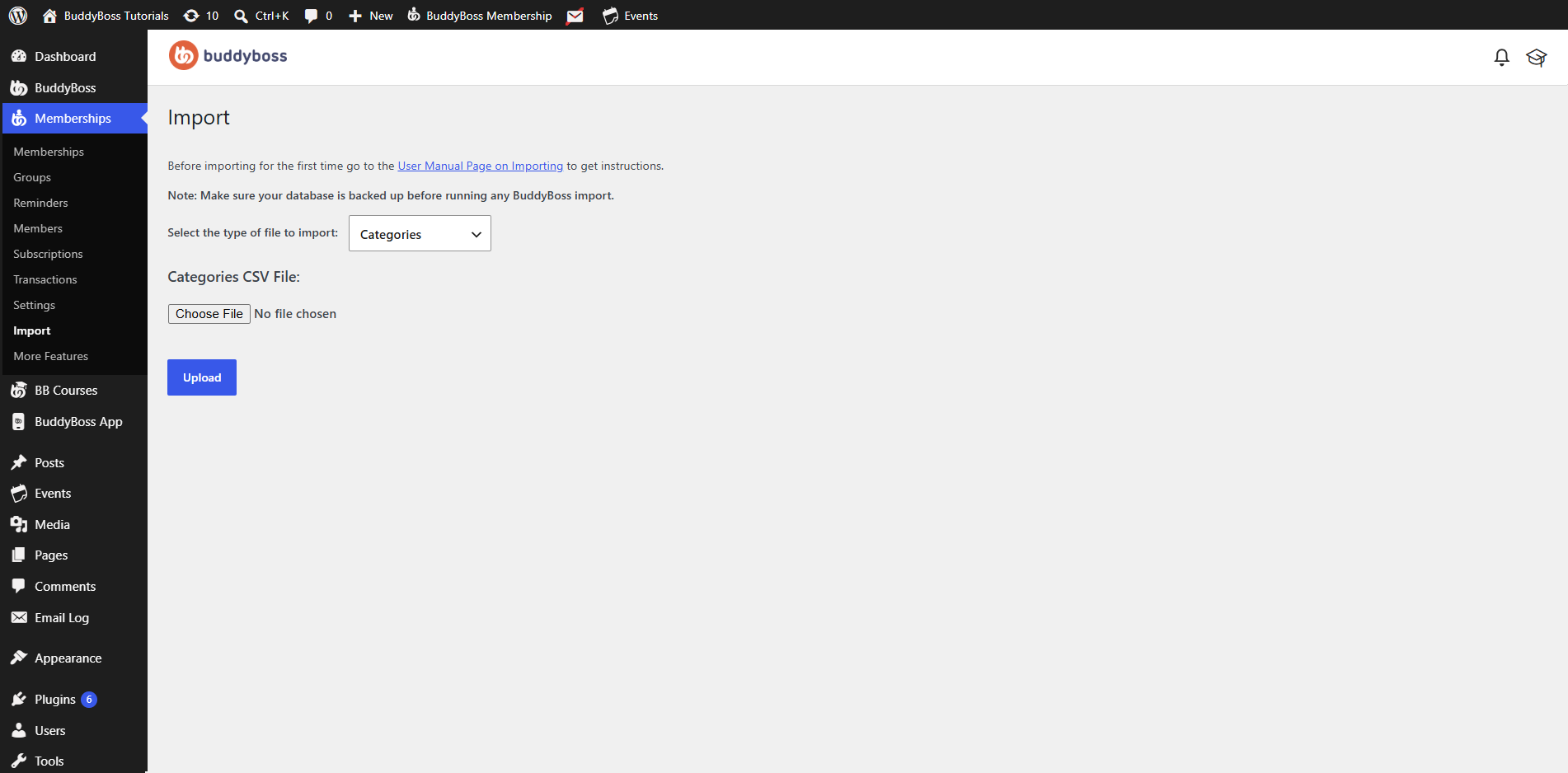Open BuddyBoss Tutorials site home icon
Image resolution: width=1568 pixels, height=773 pixels.
pos(49,16)
